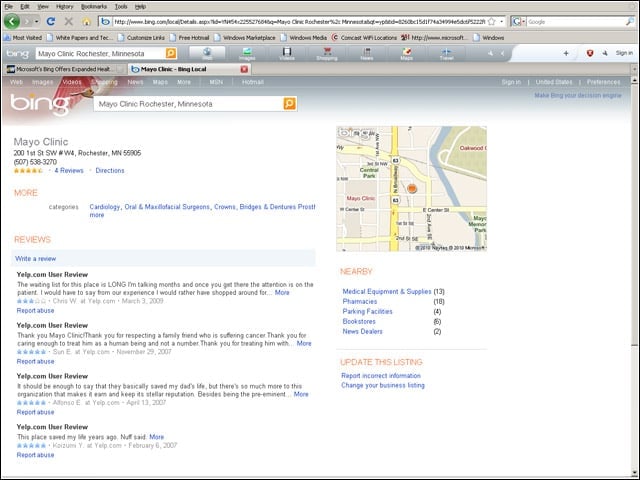Open the More link in Bing header navigation
Image resolution: width=640 pixels, height=480 pixels.
[184, 82]
